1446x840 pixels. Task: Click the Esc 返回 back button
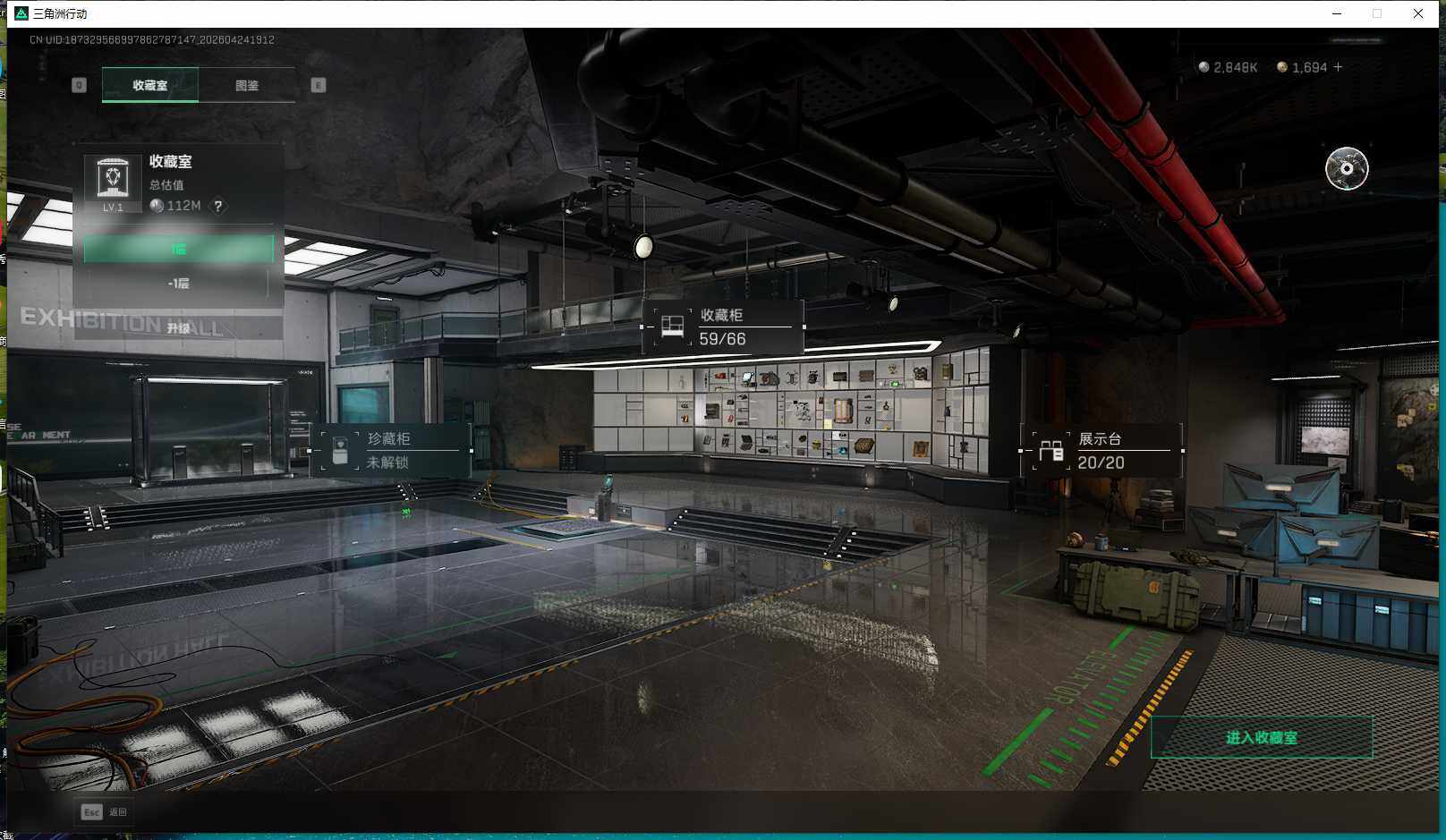pos(105,811)
